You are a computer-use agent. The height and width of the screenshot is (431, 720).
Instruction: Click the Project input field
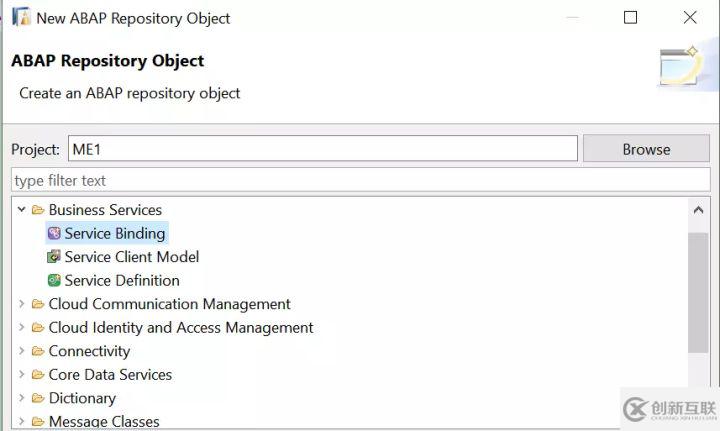point(322,149)
